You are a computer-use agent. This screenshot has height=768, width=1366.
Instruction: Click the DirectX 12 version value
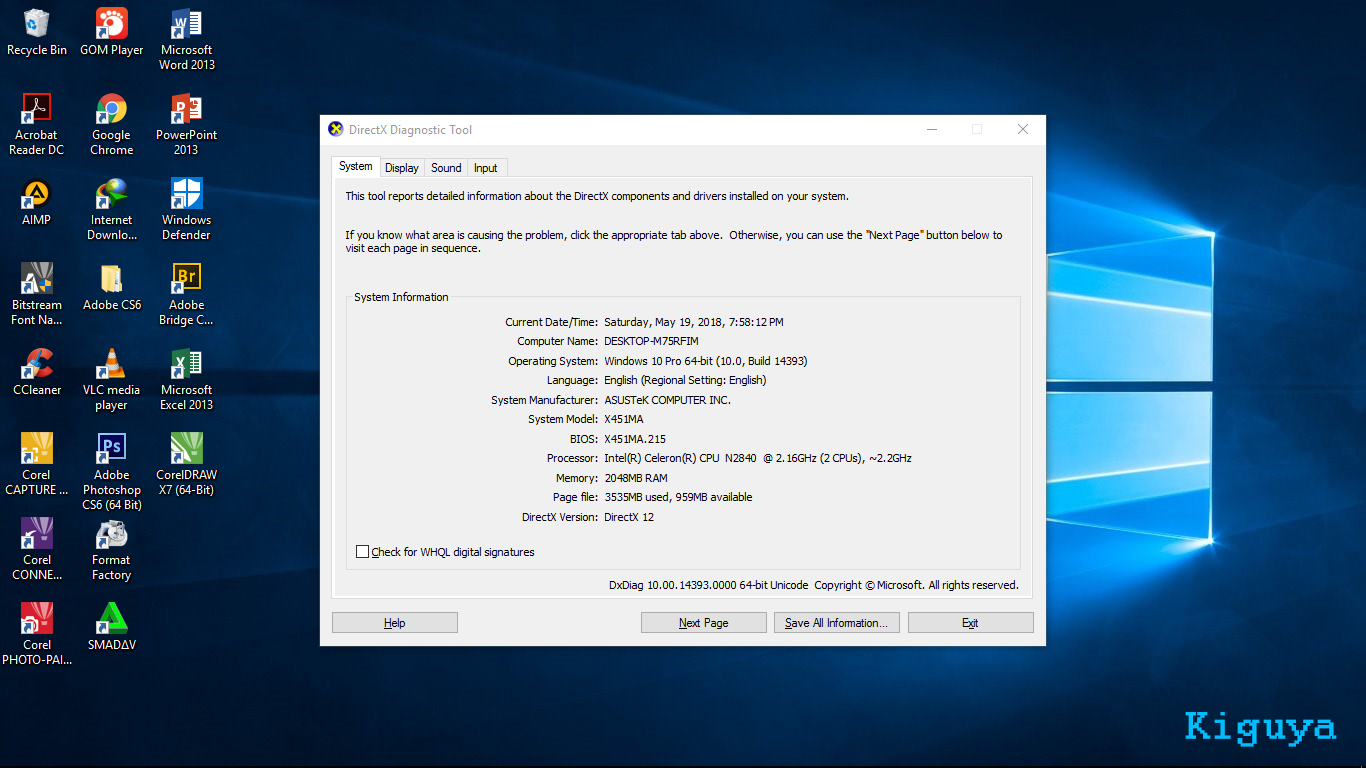(x=629, y=517)
